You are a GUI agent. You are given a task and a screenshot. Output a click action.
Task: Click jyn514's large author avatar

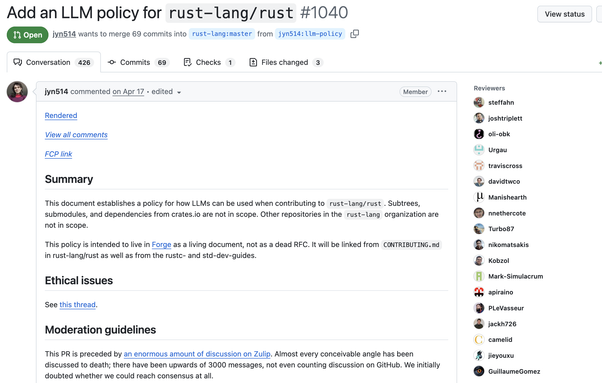click(x=17, y=92)
